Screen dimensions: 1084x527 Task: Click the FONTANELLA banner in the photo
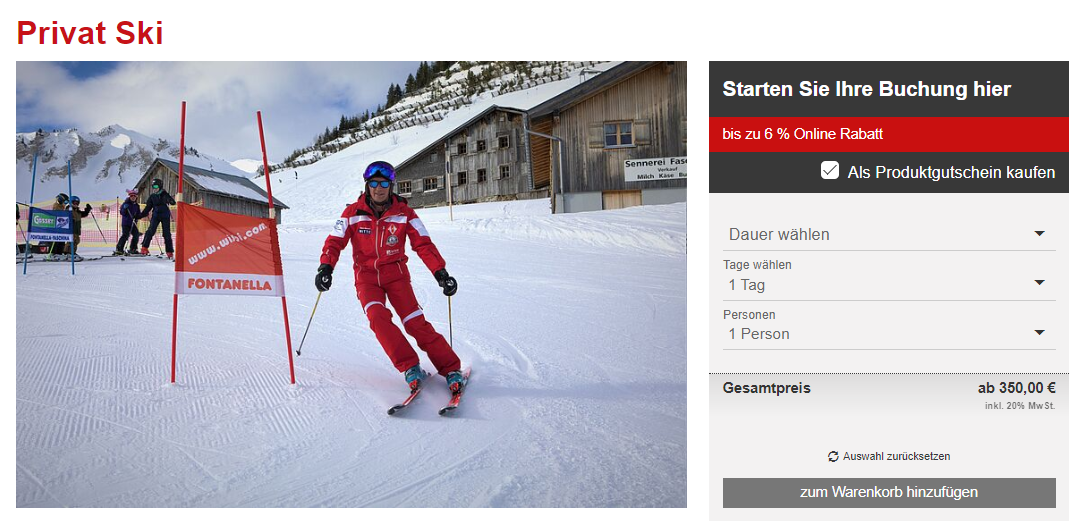[228, 250]
